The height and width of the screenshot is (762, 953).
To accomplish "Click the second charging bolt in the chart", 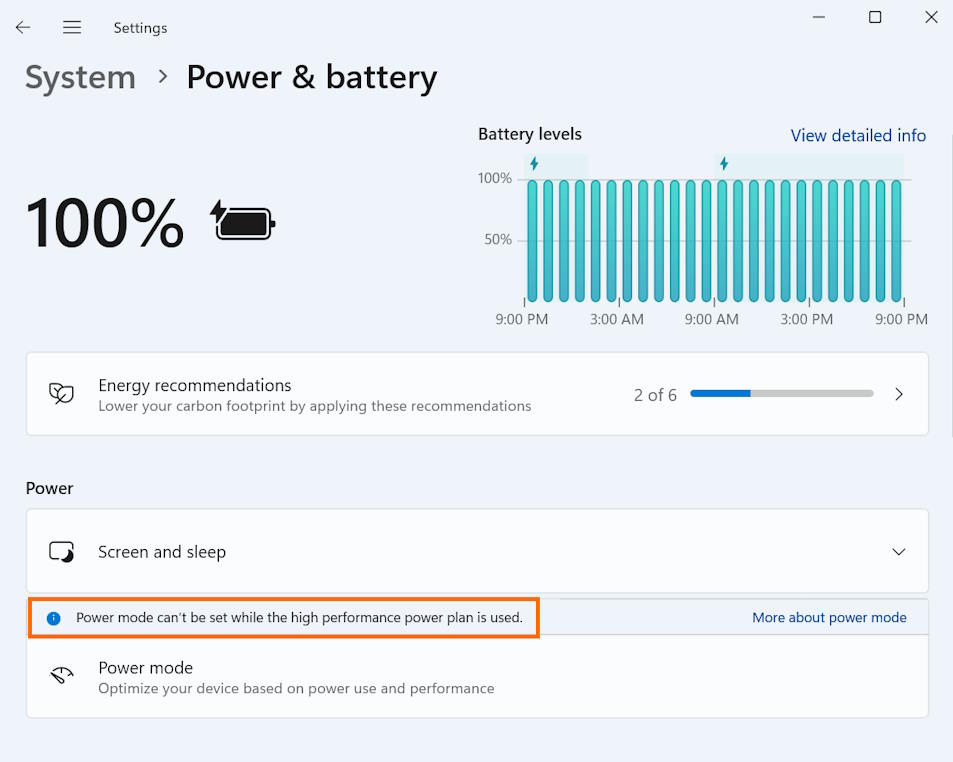I will click(724, 163).
